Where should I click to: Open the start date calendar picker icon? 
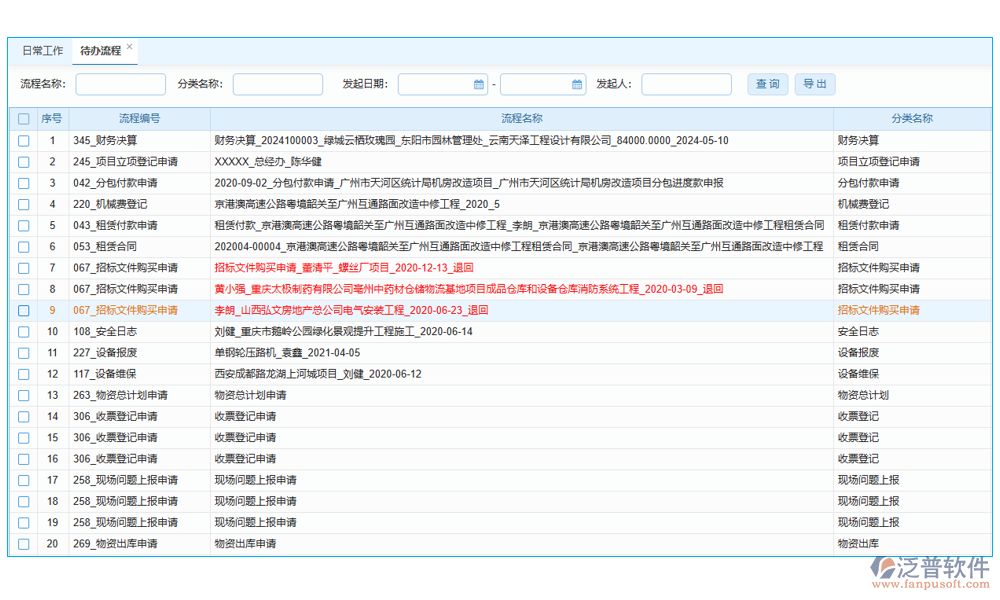[x=478, y=85]
